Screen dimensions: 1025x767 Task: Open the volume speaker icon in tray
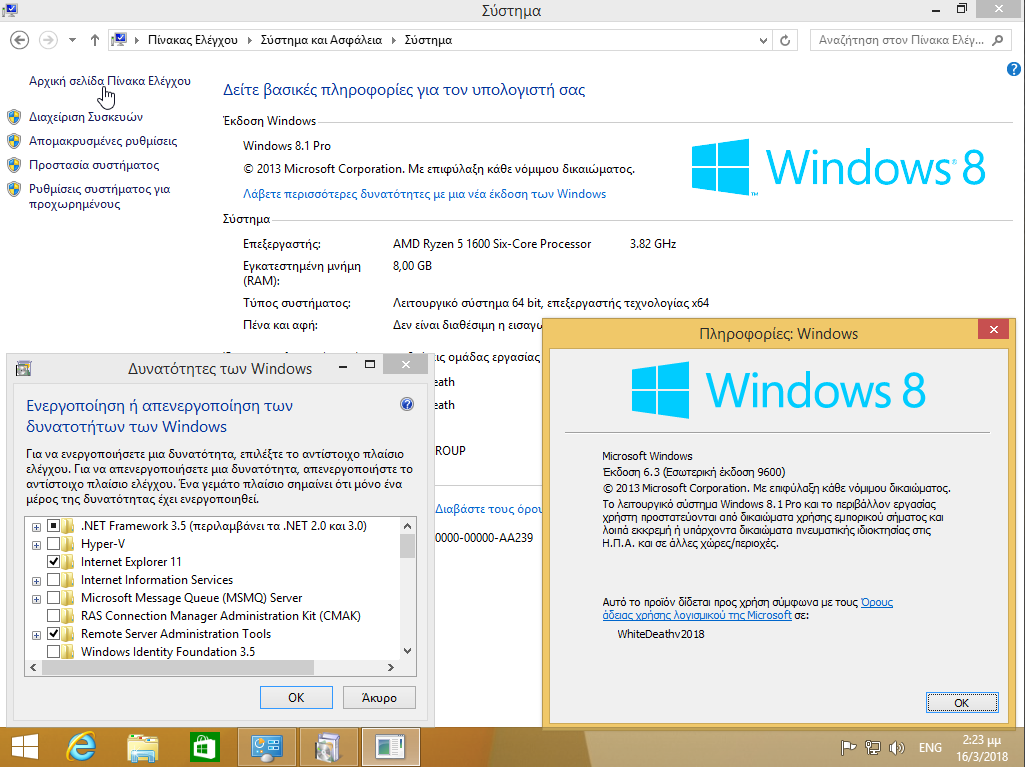pos(896,747)
